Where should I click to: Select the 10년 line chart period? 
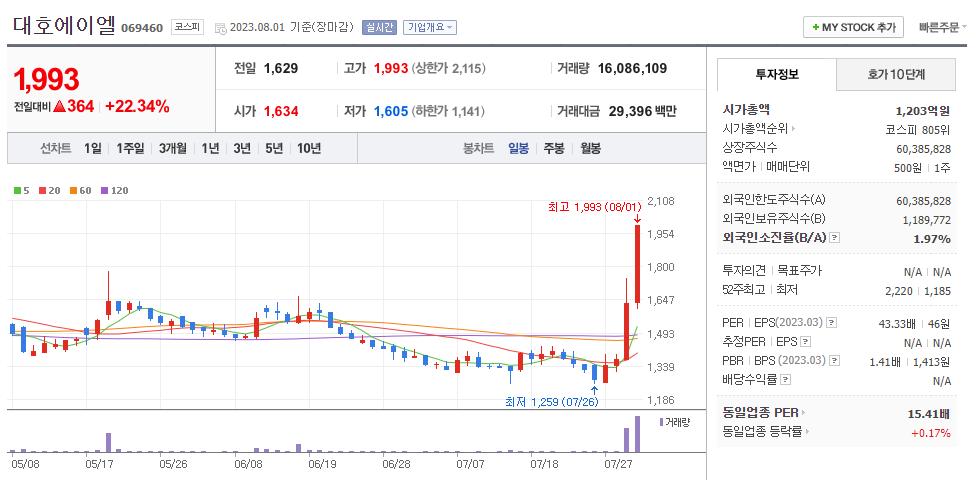[x=309, y=148]
